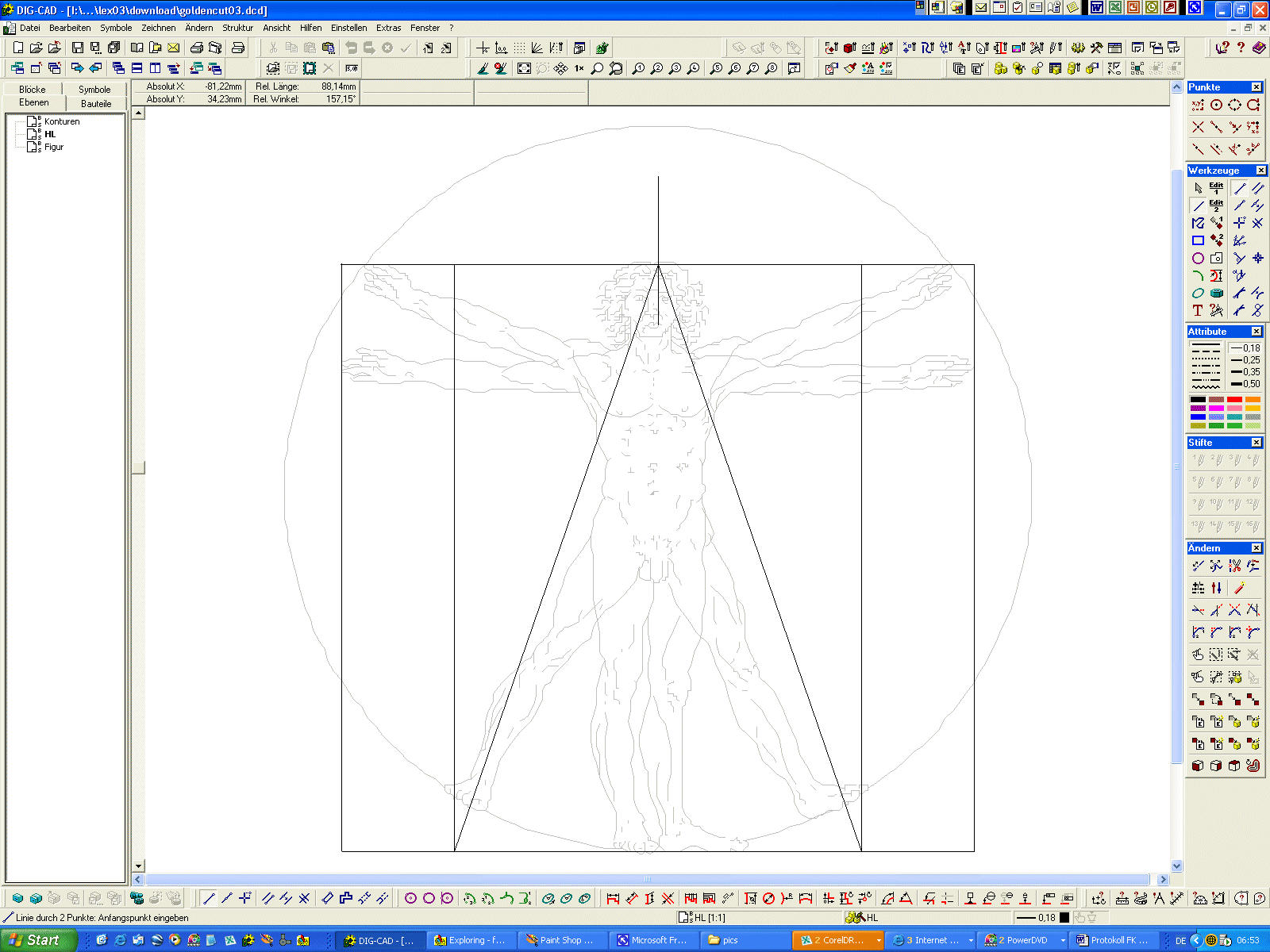Switch to the Symbole tab
This screenshot has width=1270, height=952.
click(x=94, y=90)
